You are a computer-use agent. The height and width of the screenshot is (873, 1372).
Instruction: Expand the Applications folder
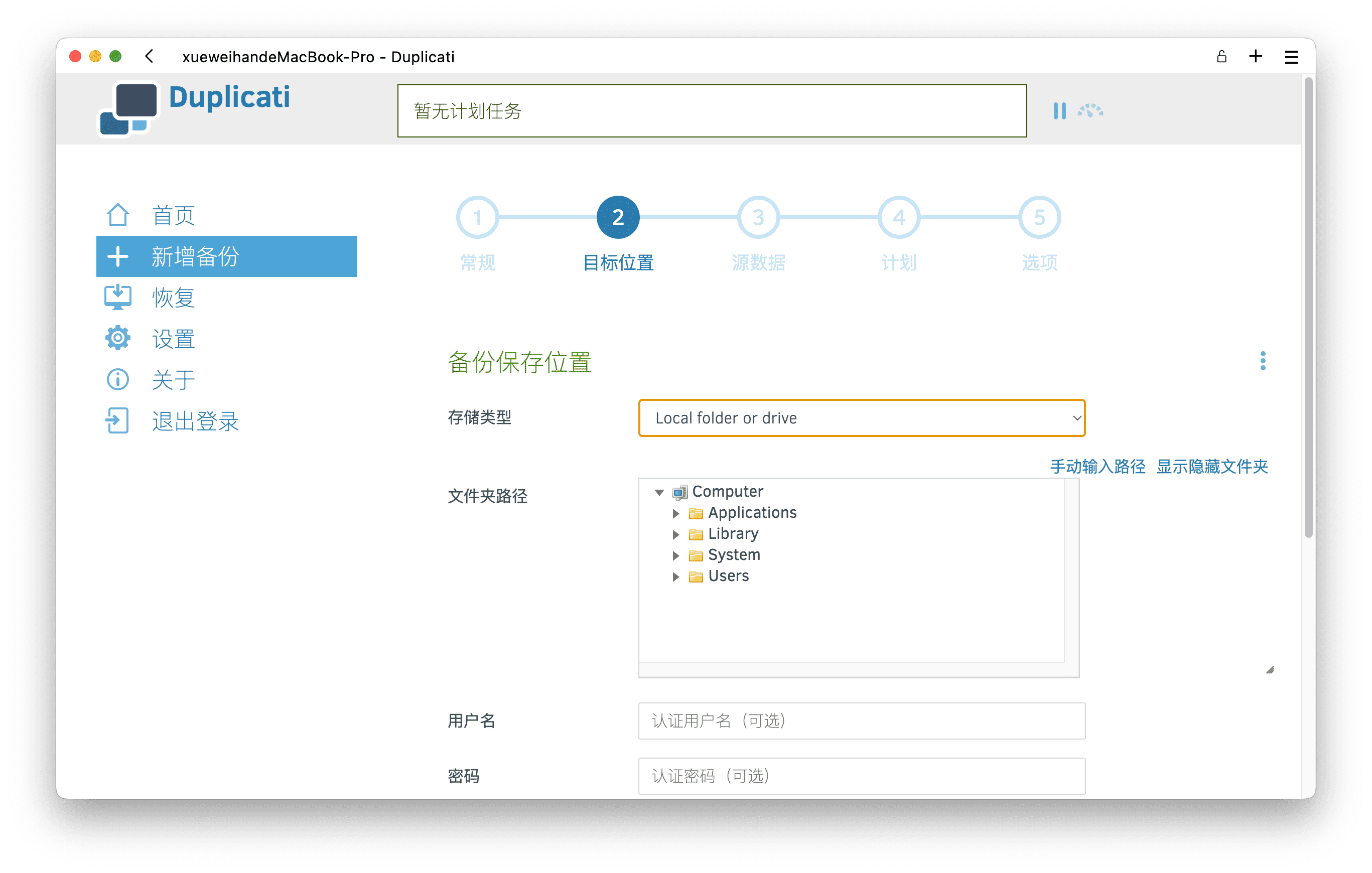coord(676,513)
